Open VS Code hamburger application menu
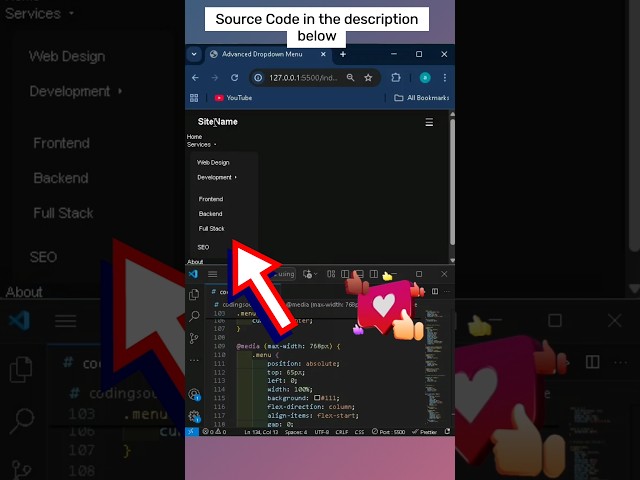 (212, 274)
